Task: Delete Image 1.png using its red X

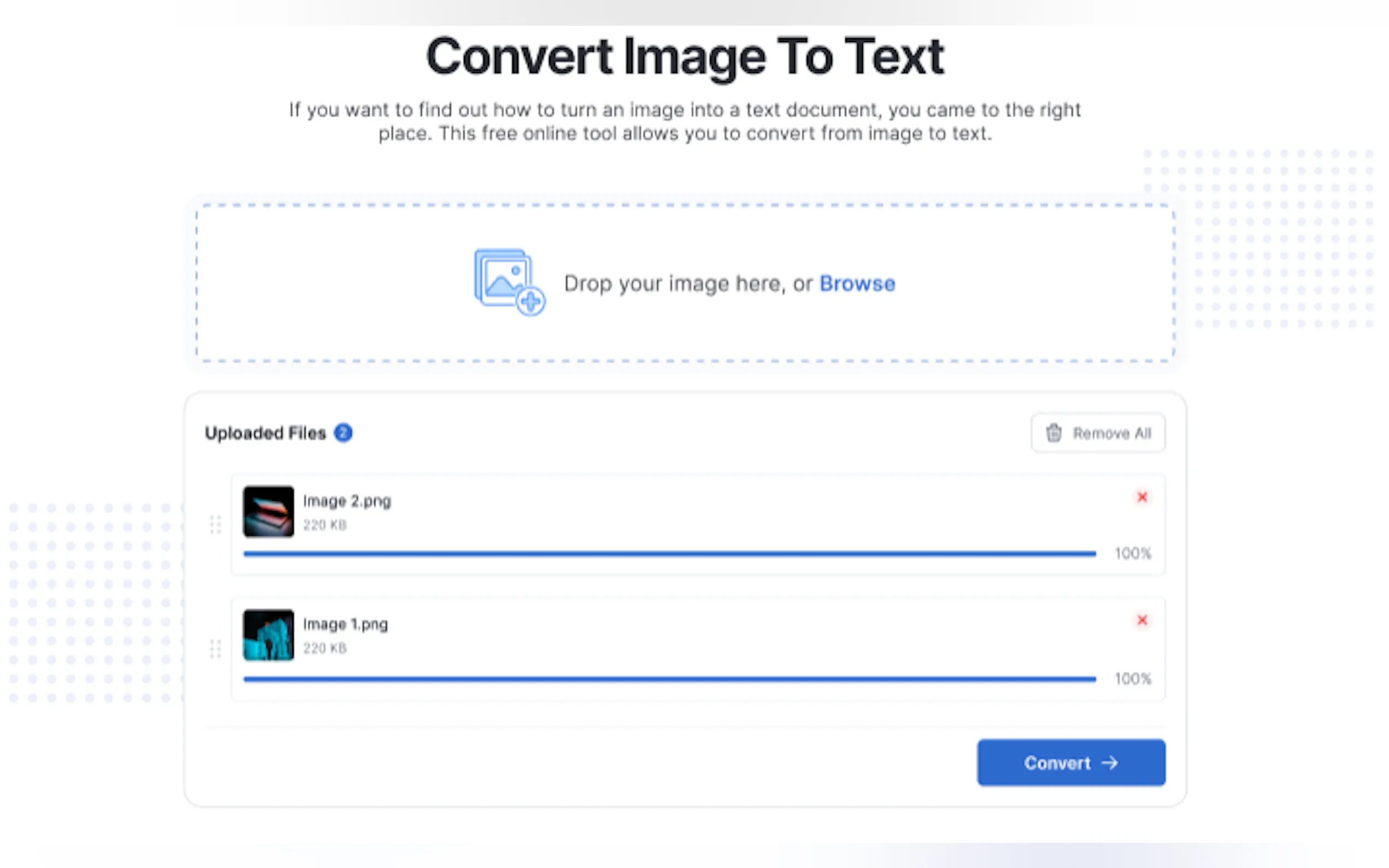Action: pos(1142,620)
